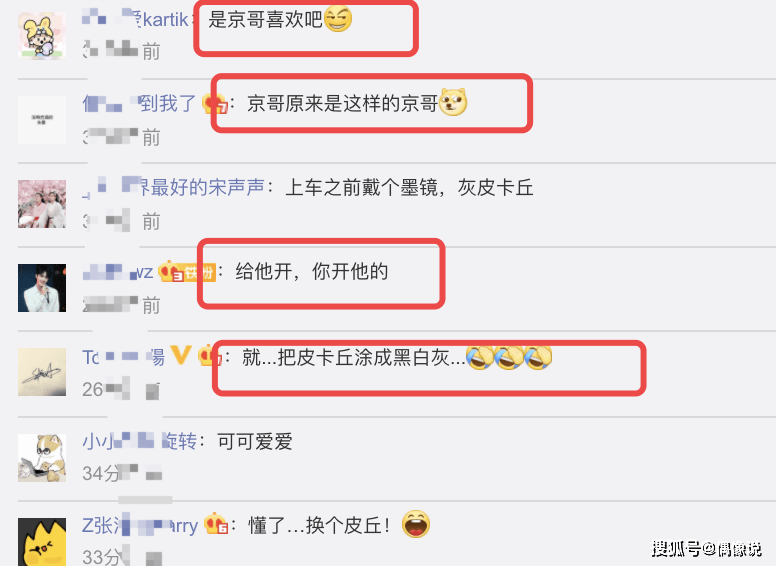Open the white avatar with small black text
Viewport: 776px width, 566px height.
42,120
